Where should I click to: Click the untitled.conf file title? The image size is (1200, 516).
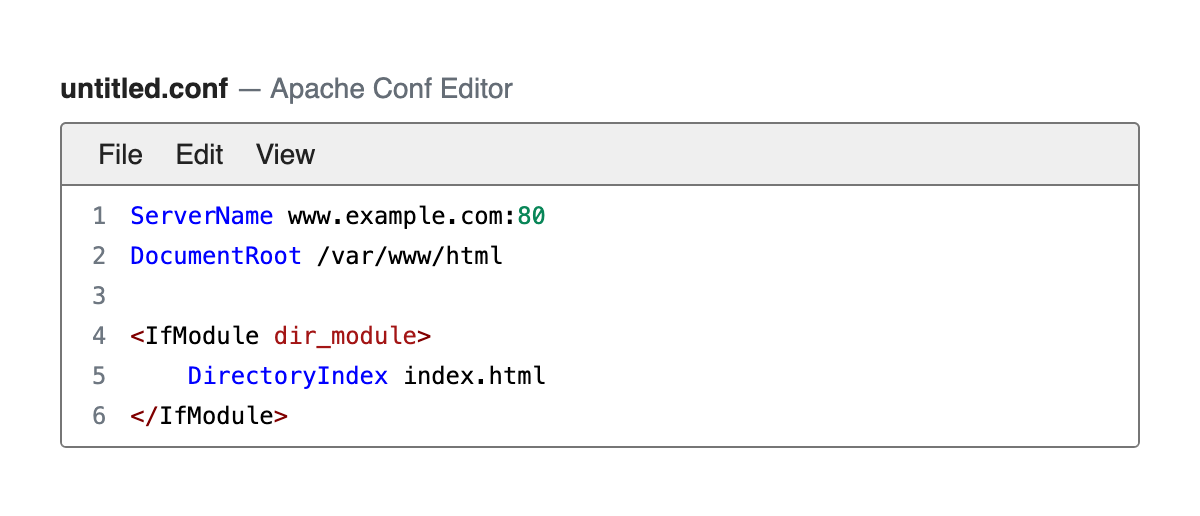[146, 89]
